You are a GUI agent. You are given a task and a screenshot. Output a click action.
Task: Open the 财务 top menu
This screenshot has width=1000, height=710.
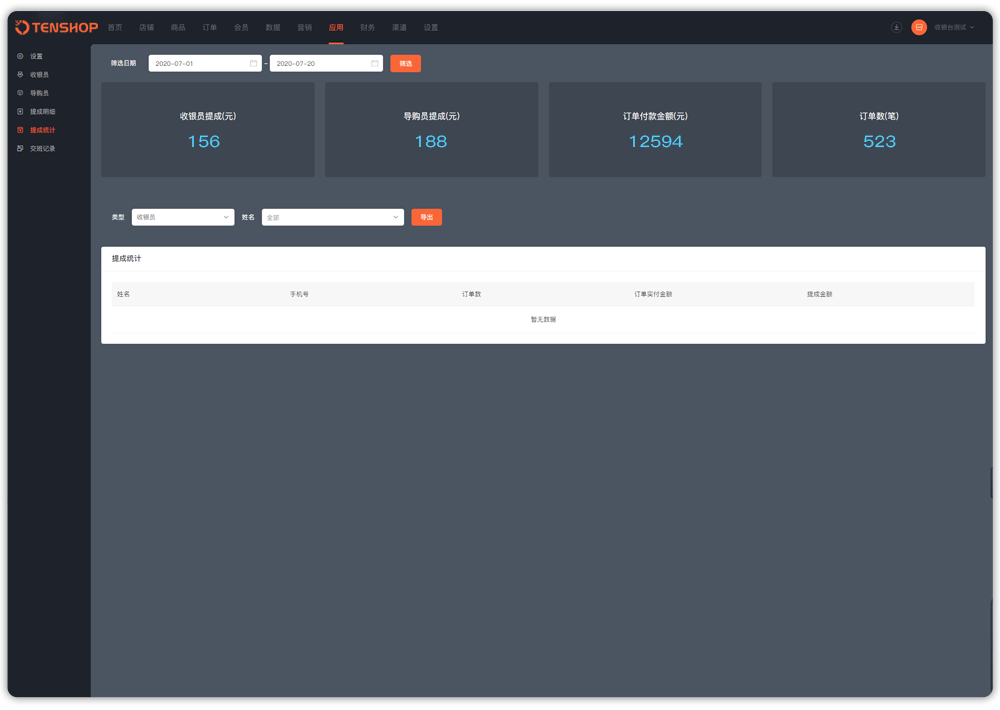[x=367, y=27]
